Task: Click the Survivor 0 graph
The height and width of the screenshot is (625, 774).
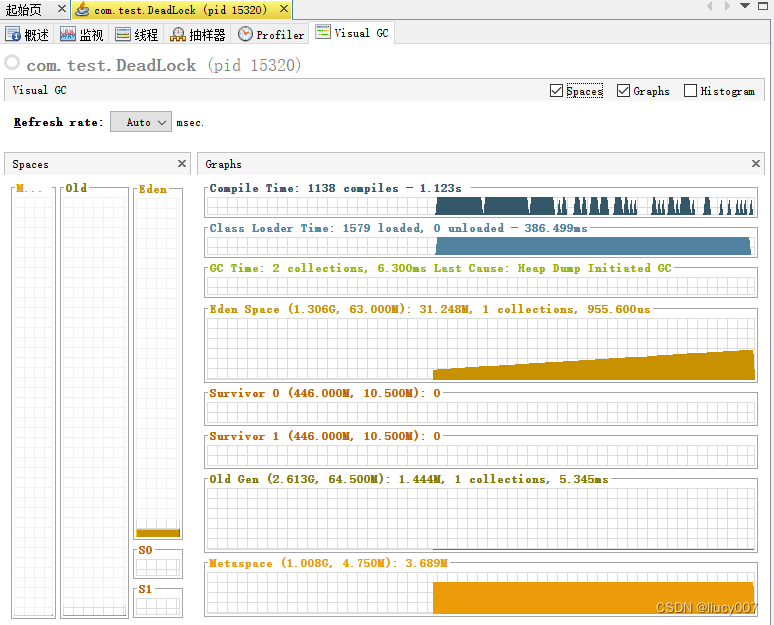Action: tap(481, 412)
